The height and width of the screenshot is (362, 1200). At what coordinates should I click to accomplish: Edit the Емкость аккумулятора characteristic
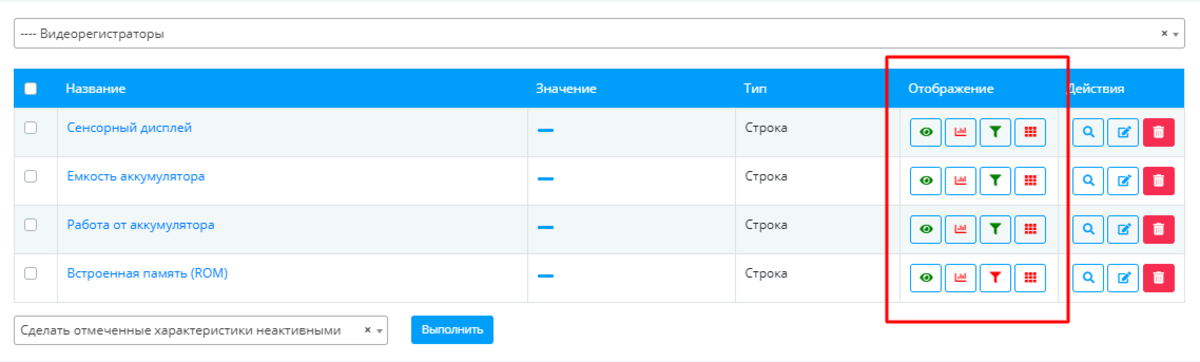point(1123,181)
